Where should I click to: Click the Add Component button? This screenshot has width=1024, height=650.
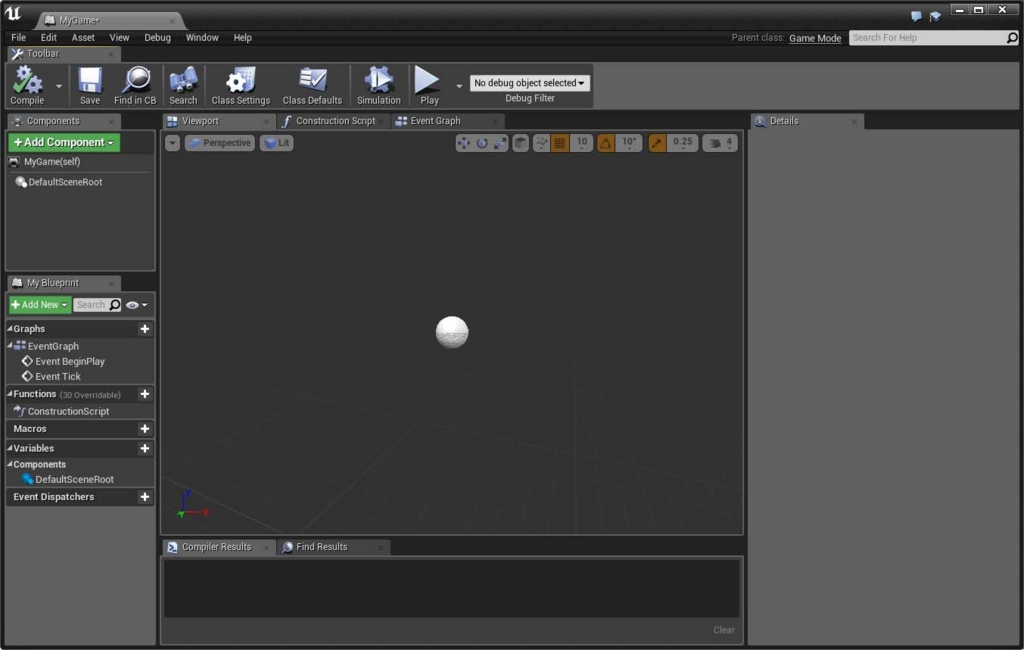(63, 142)
